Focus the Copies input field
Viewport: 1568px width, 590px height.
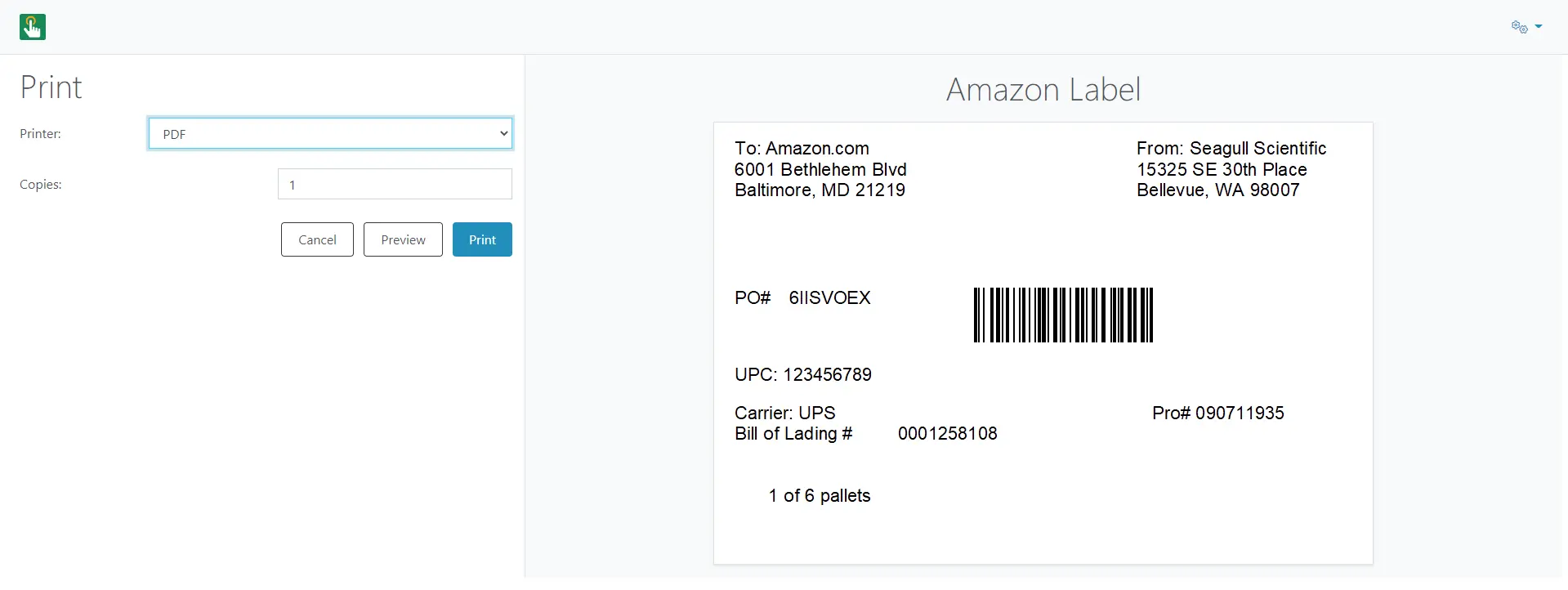click(x=395, y=184)
